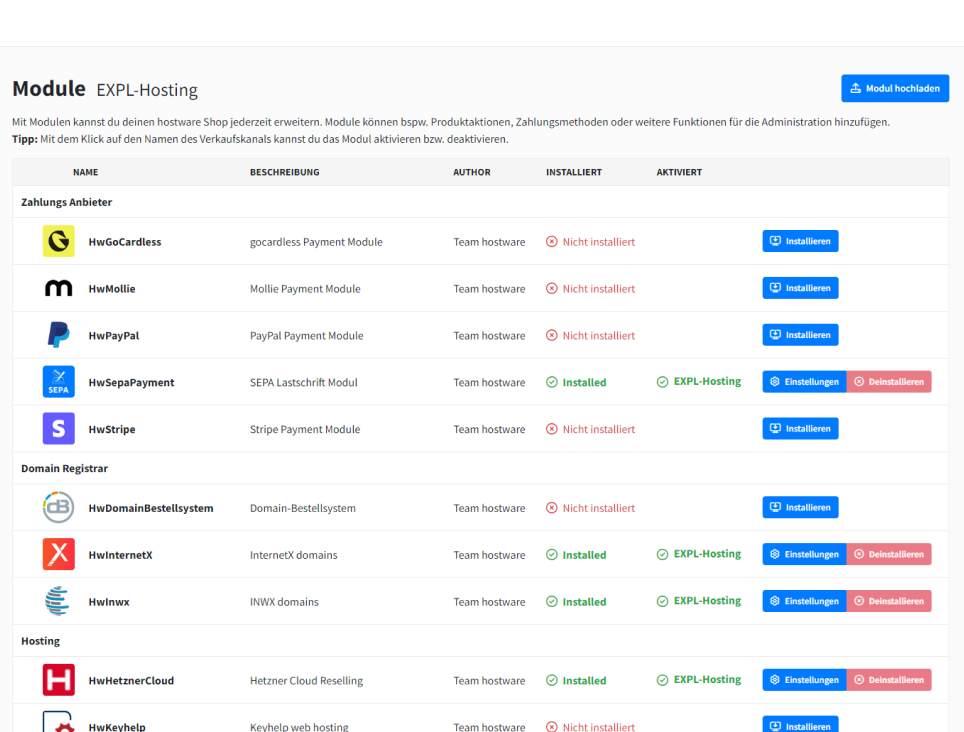Screen dimensions: 964x732
Task: Click the installed checkmark icon for HwHetznerCloud
Action: point(551,680)
